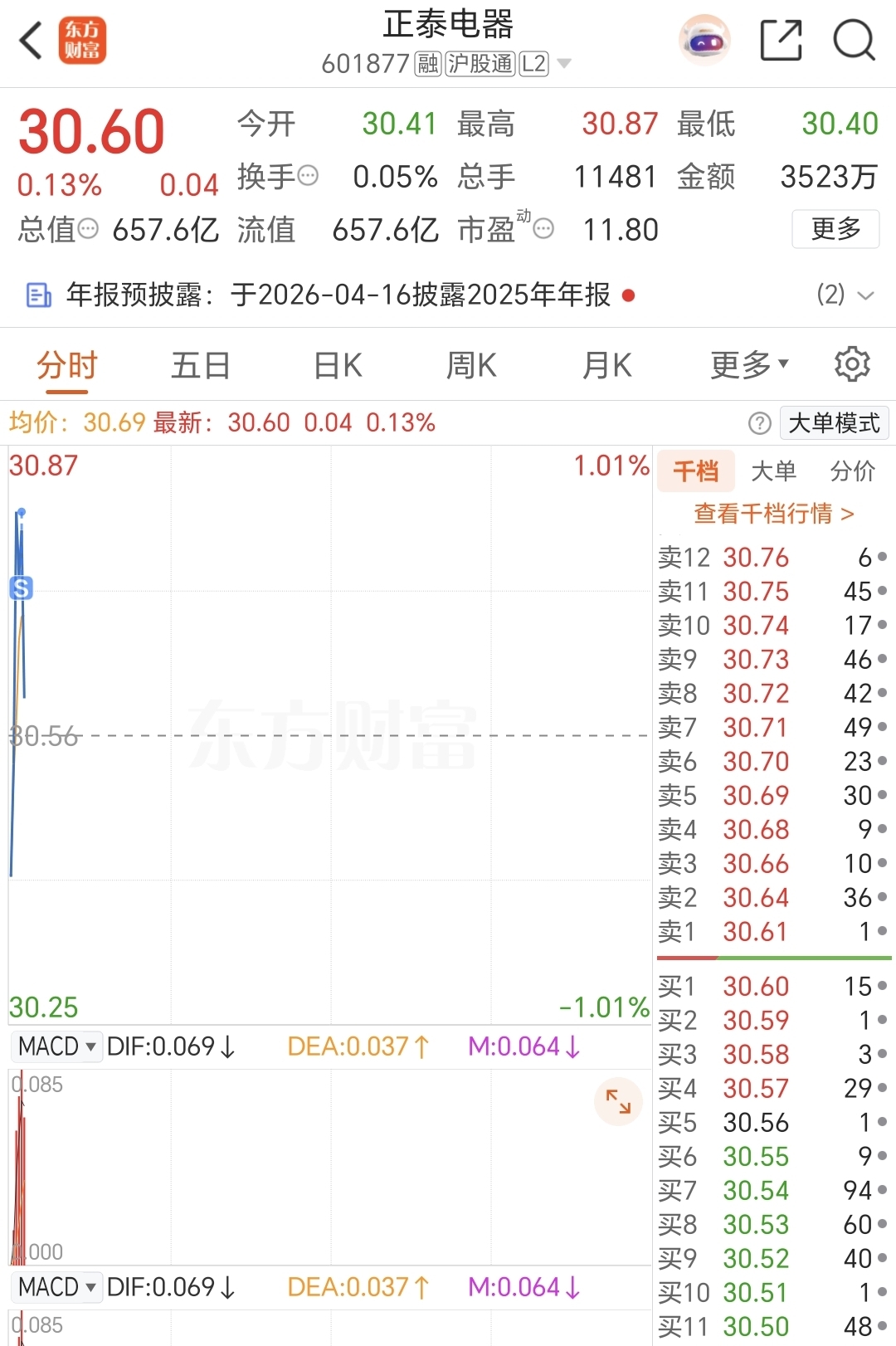
Task: Tap 买3 row at 30.58
Action: [773, 1055]
